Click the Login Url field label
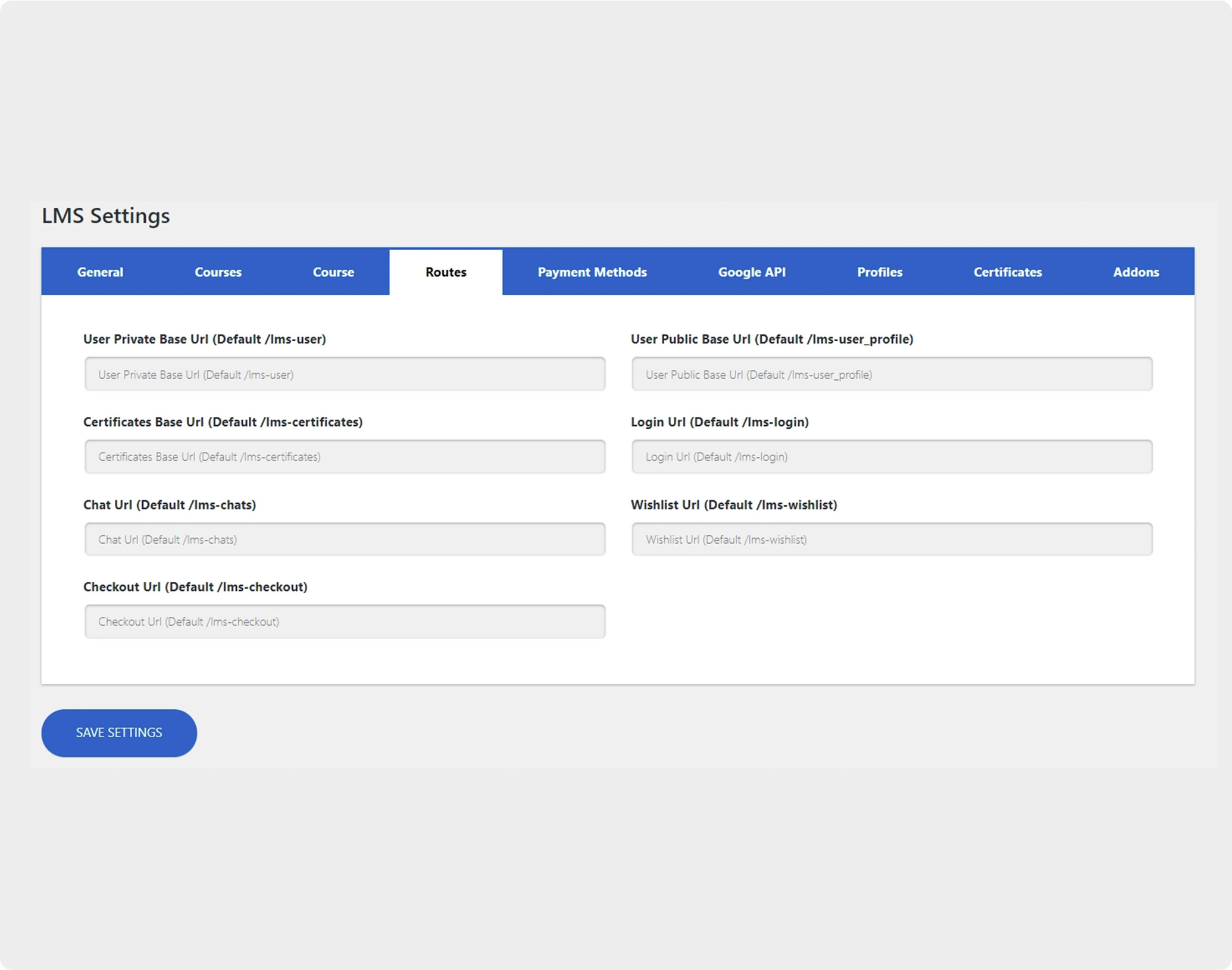Viewport: 1232px width, 970px height. (x=720, y=422)
